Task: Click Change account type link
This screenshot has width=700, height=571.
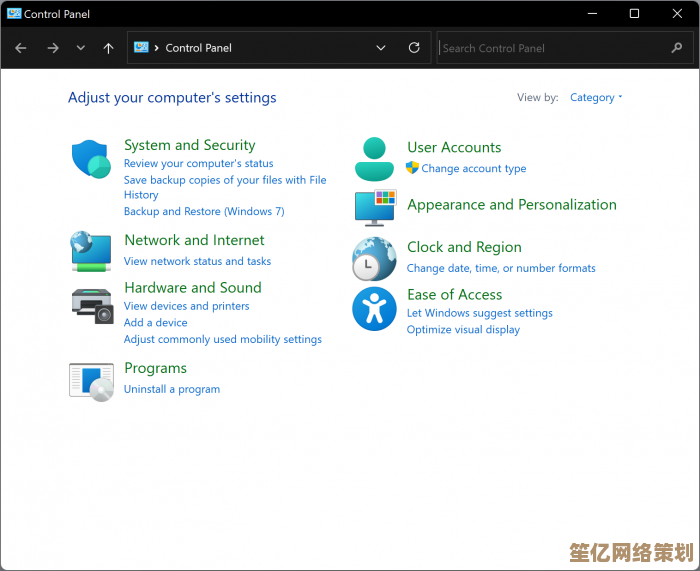Action: [x=473, y=169]
